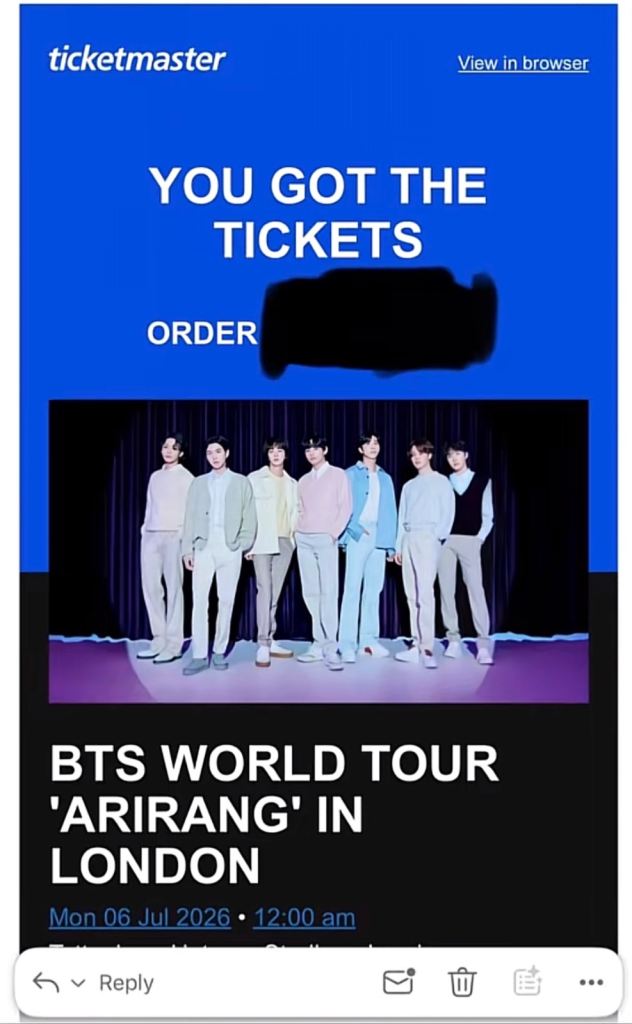The width and height of the screenshot is (632, 1024).
Task: Open the three-dot more options menu
Action: [591, 982]
